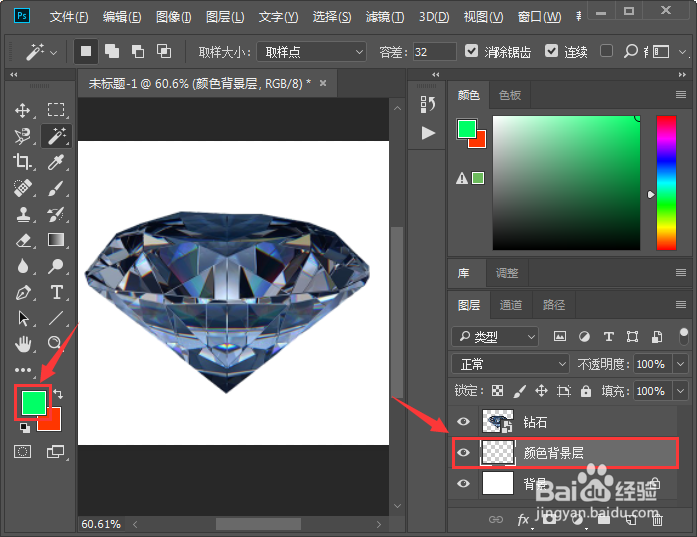Image resolution: width=697 pixels, height=537 pixels.
Task: Open the 图层 Layer menu
Action: tap(225, 17)
